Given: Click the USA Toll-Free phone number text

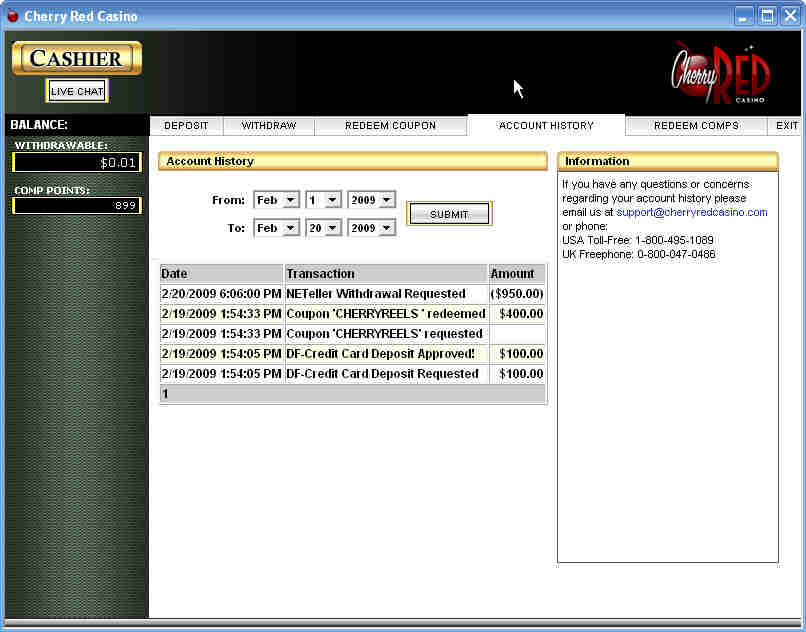Looking at the screenshot, I should click(x=637, y=240).
